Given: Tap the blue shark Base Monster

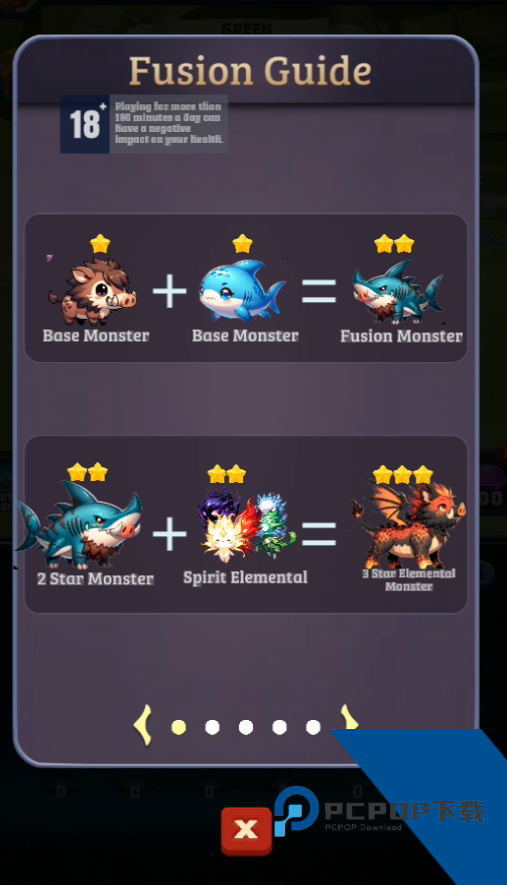Looking at the screenshot, I should point(242,289).
